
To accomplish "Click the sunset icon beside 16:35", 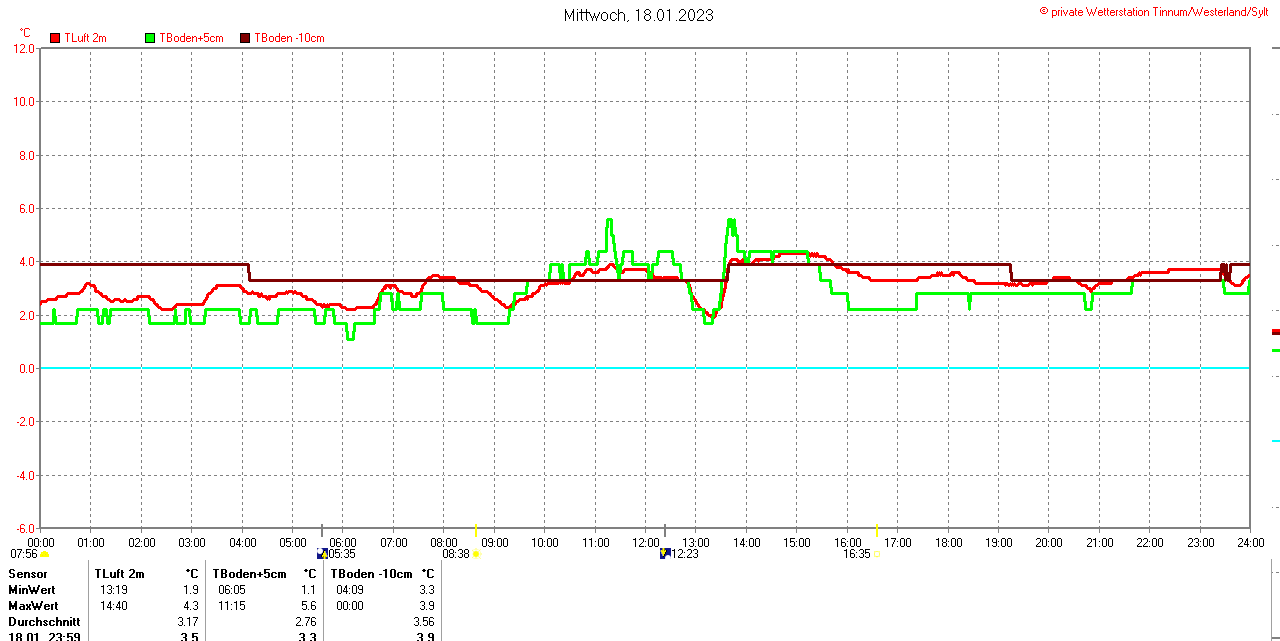I will click(876, 554).
